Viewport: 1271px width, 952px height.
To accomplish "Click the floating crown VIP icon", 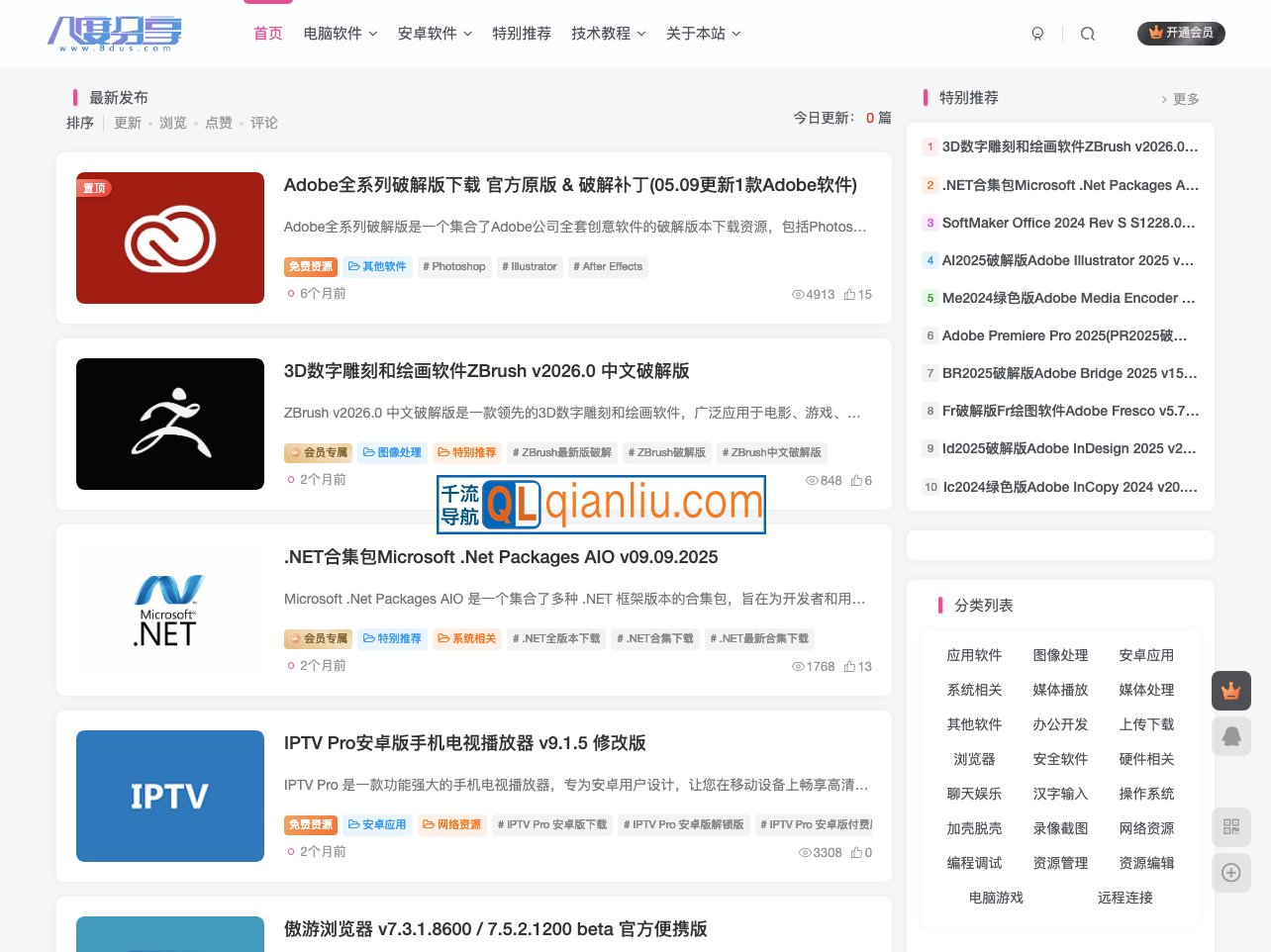I will [1231, 691].
